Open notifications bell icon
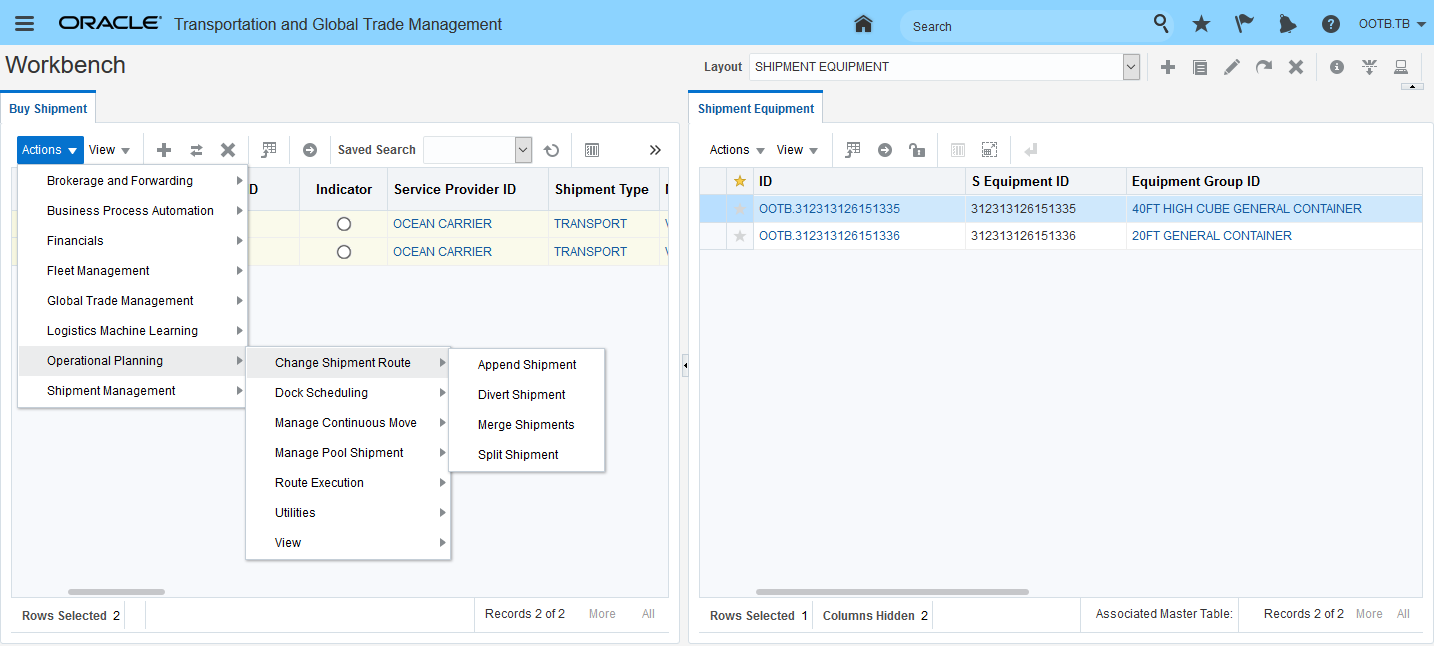This screenshot has height=646, width=1434. [1287, 24]
